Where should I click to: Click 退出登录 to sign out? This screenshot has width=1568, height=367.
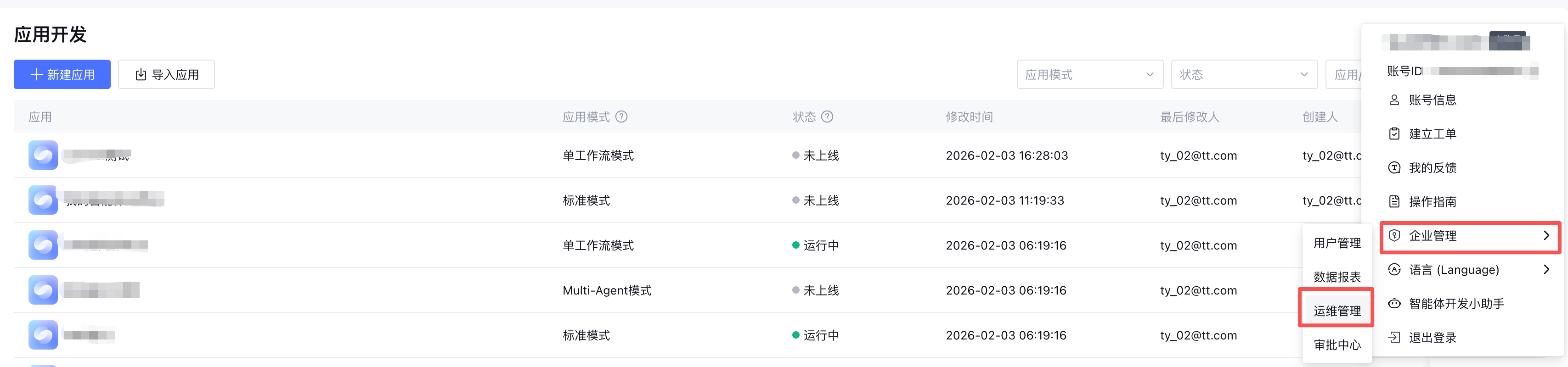coord(1432,337)
